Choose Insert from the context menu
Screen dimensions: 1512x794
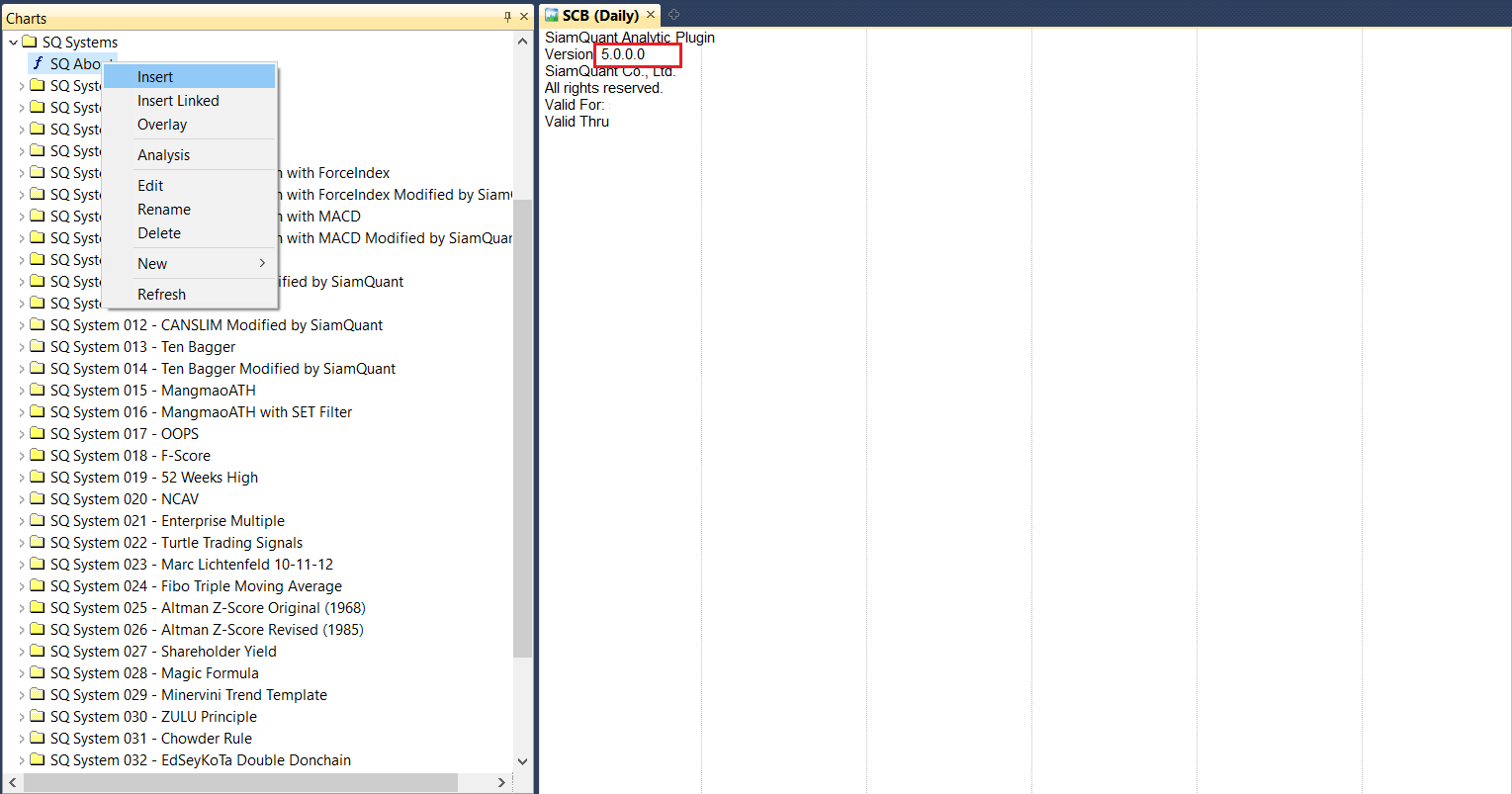click(155, 77)
